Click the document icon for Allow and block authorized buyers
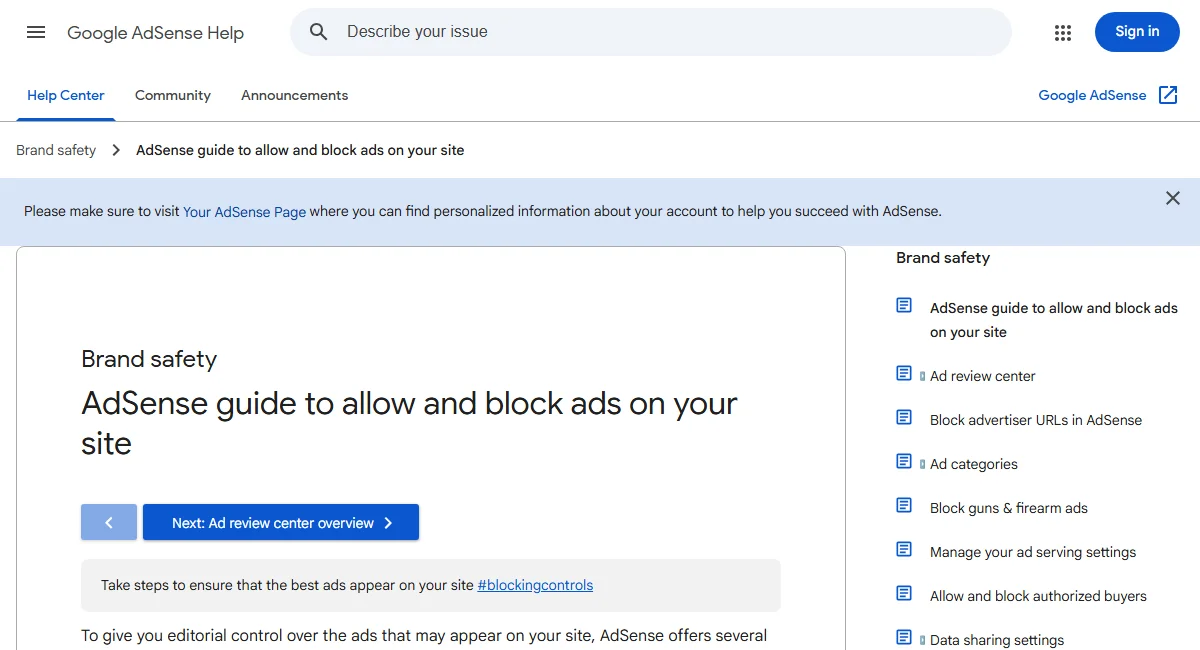The height and width of the screenshot is (650, 1200). click(904, 593)
